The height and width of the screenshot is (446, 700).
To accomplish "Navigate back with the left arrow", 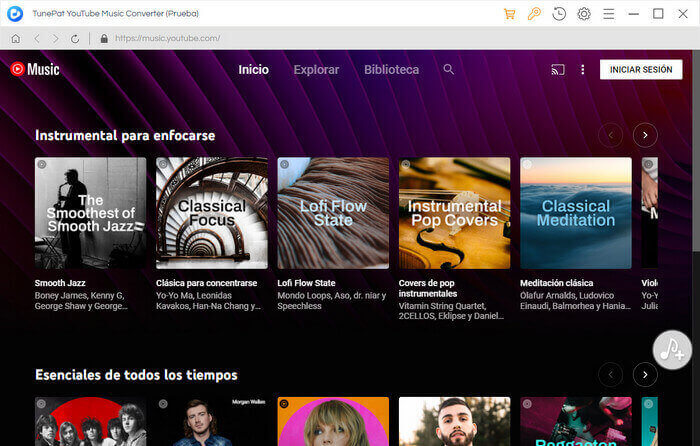I will pyautogui.click(x=37, y=38).
